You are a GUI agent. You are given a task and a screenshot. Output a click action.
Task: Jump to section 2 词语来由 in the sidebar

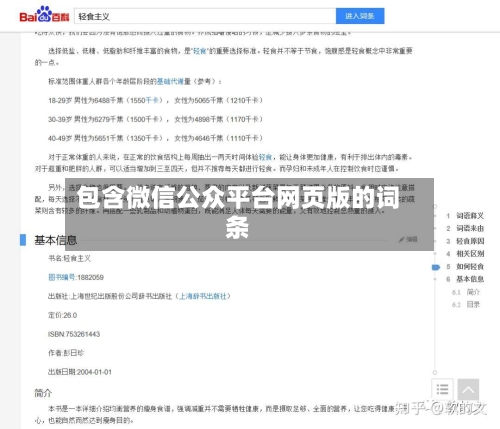point(465,229)
